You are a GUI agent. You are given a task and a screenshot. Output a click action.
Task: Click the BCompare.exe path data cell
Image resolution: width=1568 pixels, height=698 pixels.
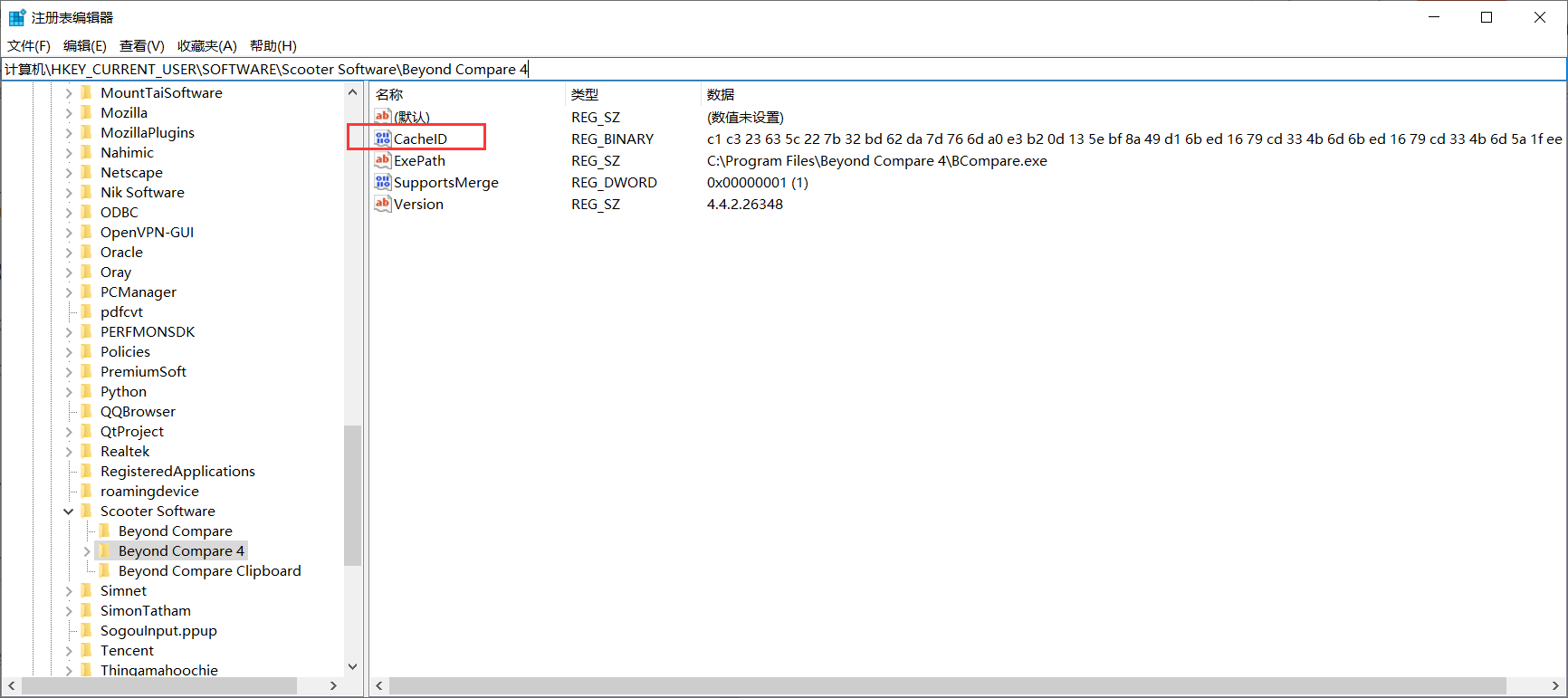tap(876, 160)
